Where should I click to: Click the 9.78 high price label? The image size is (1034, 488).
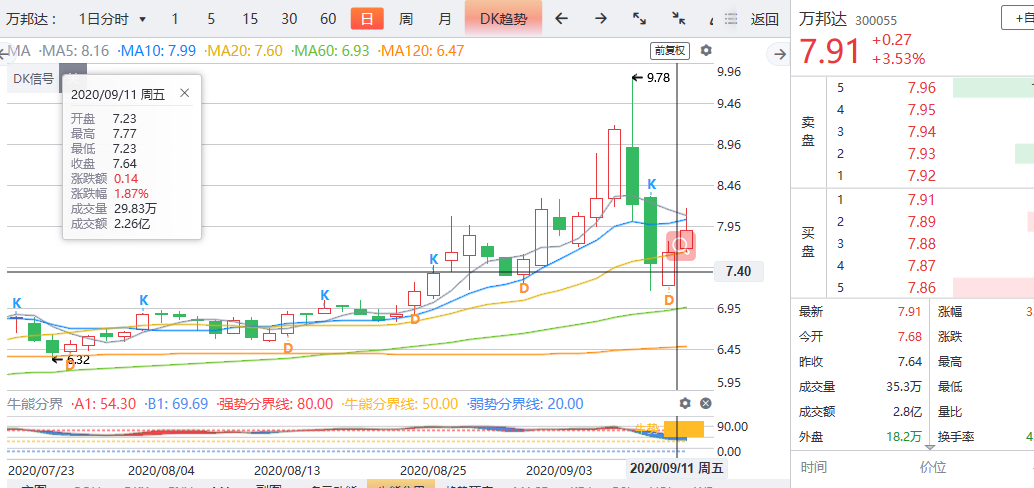pyautogui.click(x=658, y=78)
